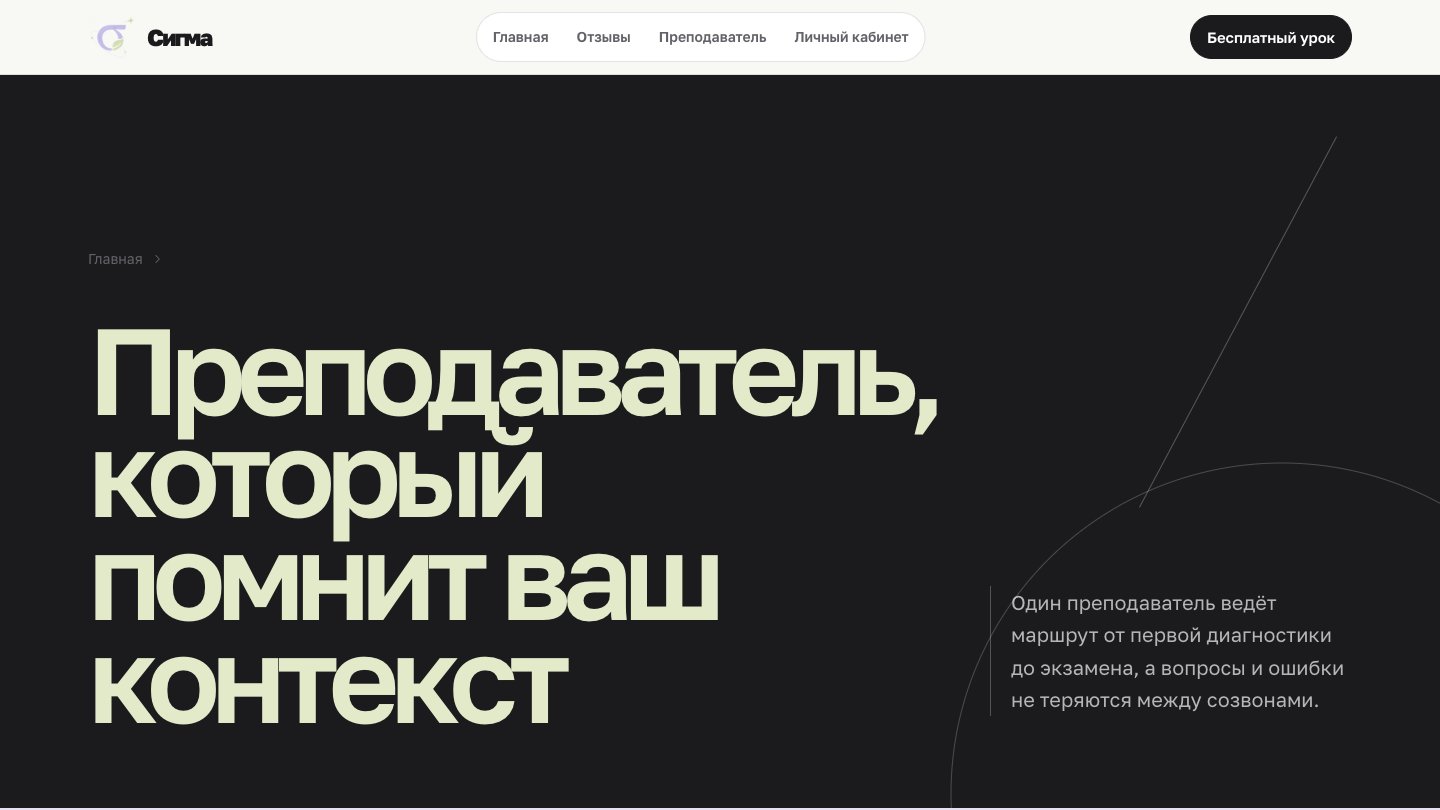Open the Главная nav menu item
The width and height of the screenshot is (1440, 810).
point(521,37)
